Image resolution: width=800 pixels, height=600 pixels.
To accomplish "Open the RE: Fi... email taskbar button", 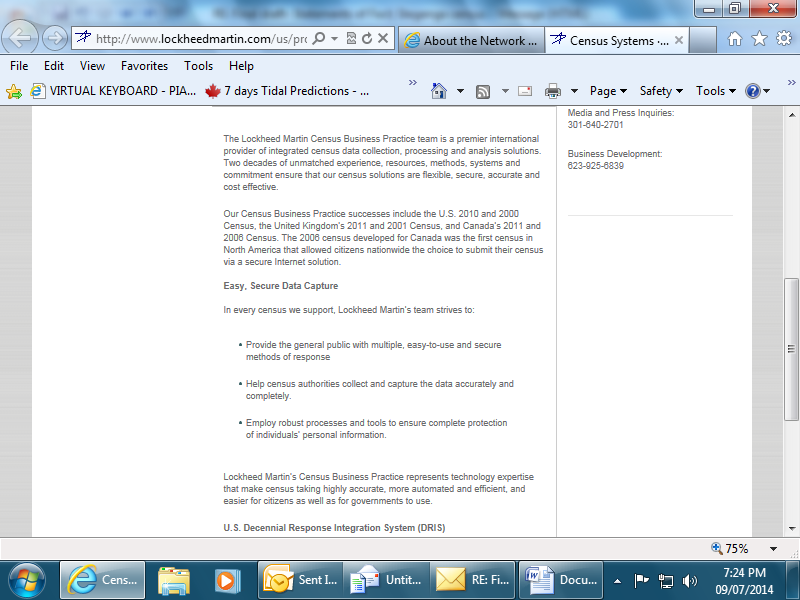I will (472, 580).
